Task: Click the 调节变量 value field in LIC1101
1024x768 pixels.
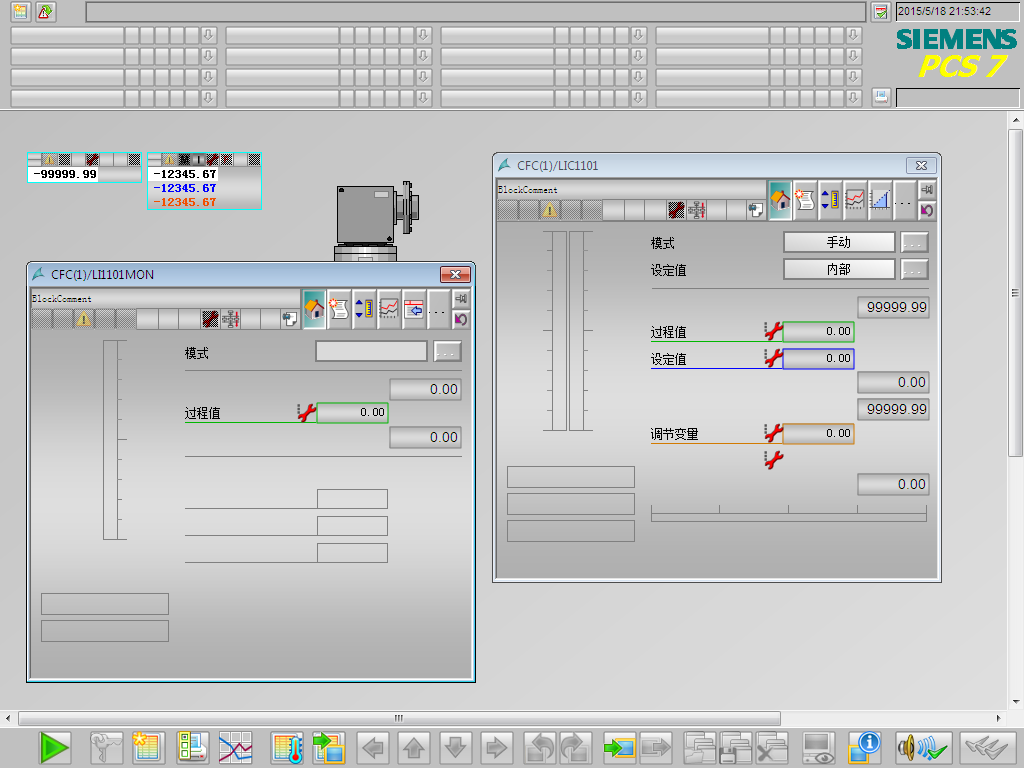Action: click(x=818, y=434)
